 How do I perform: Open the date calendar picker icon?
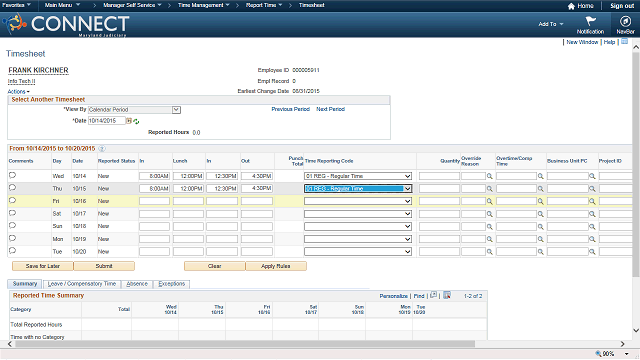pos(129,121)
